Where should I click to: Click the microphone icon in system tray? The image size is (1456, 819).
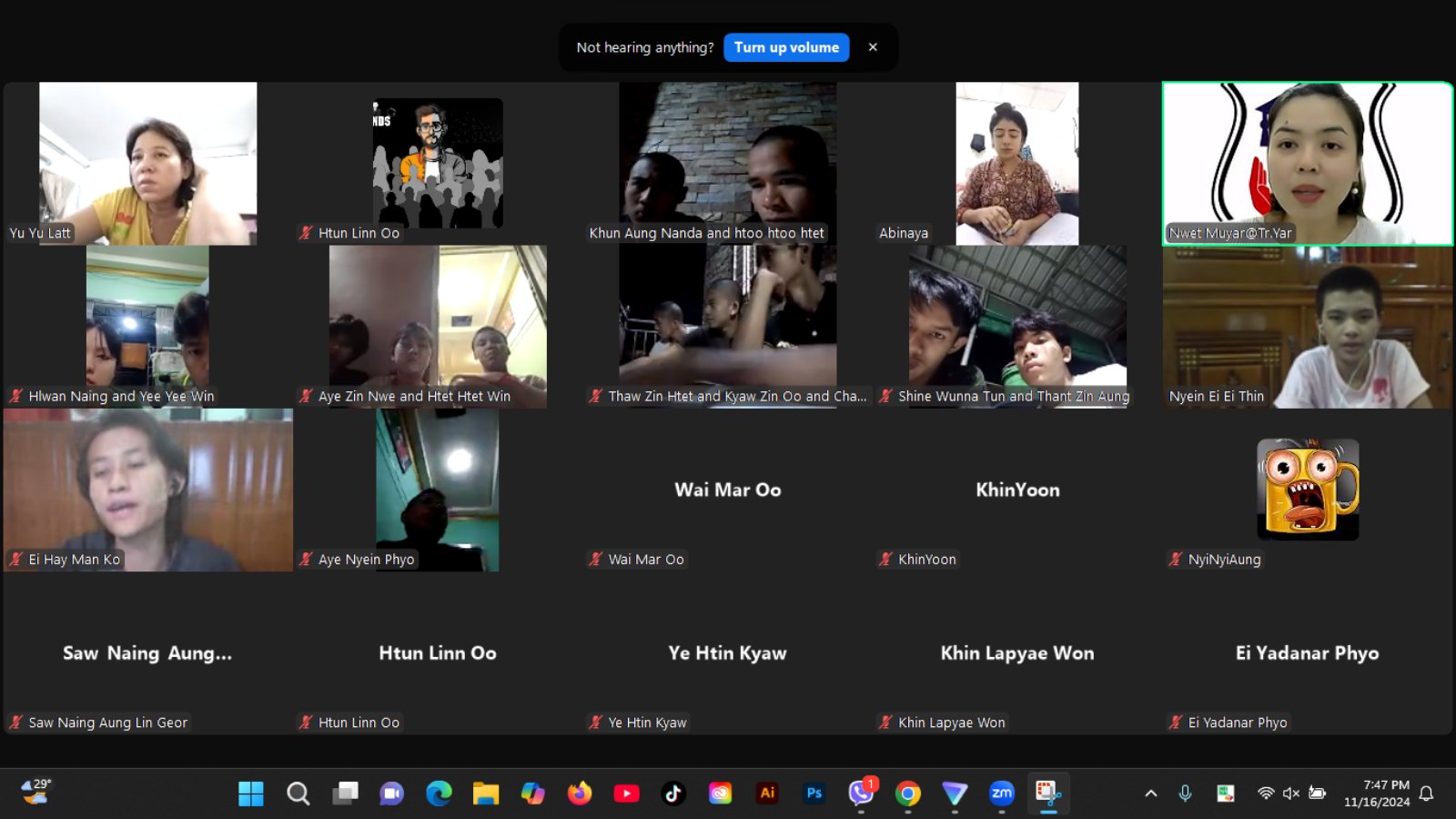[x=1185, y=794]
